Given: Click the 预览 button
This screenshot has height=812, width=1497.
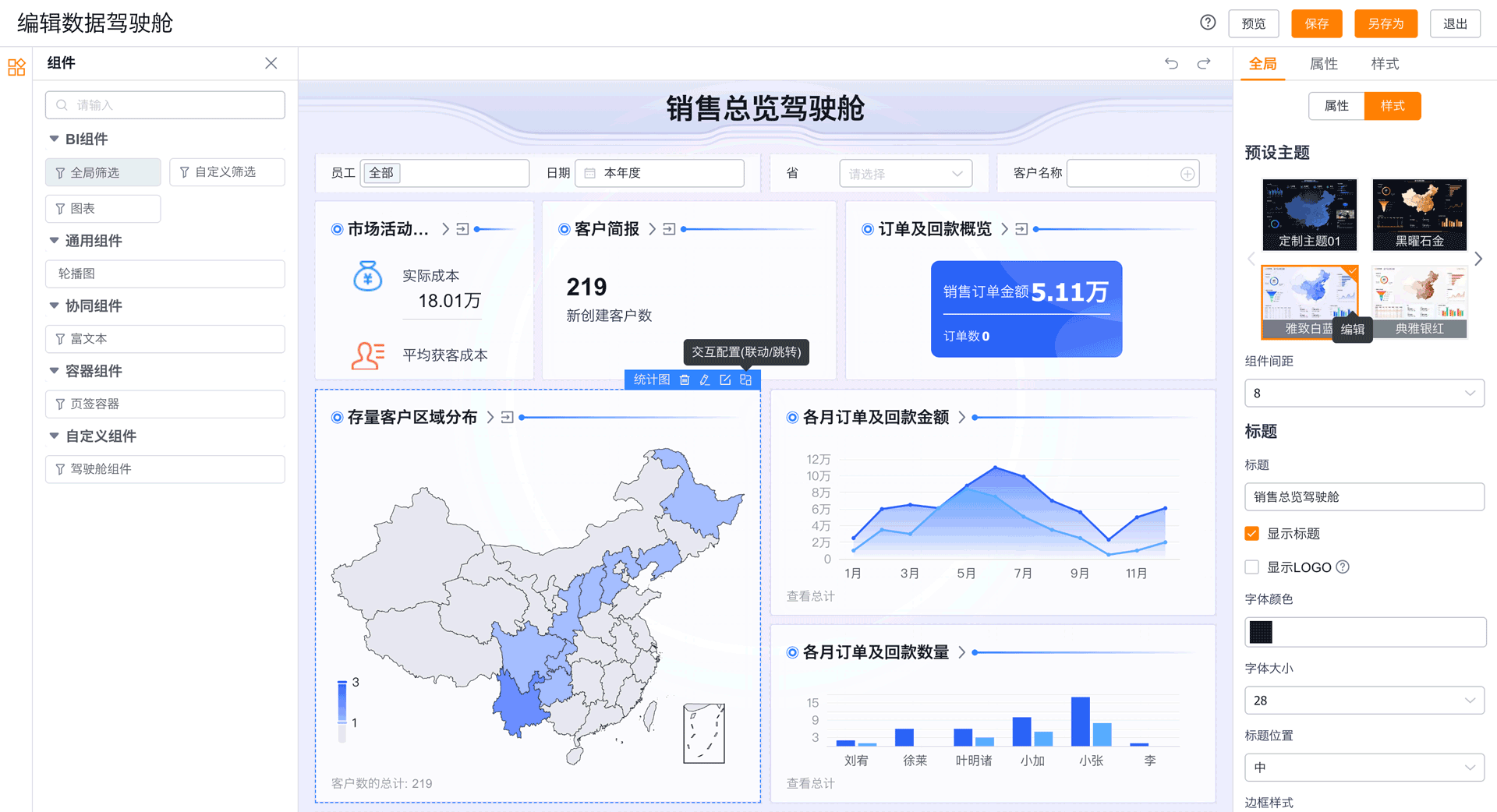Looking at the screenshot, I should [x=1254, y=23].
